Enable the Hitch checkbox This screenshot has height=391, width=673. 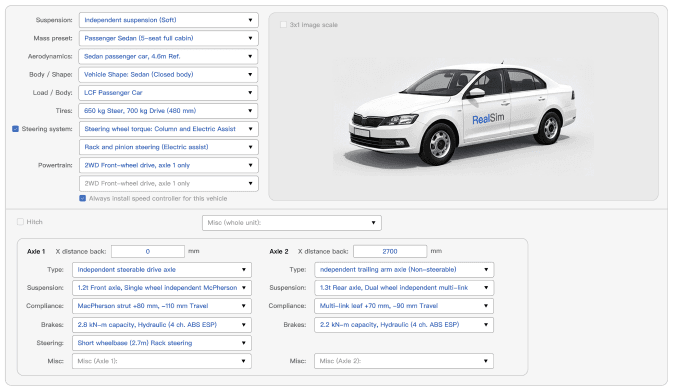click(20, 222)
